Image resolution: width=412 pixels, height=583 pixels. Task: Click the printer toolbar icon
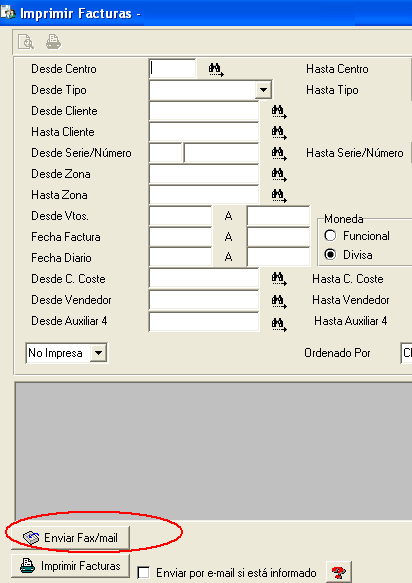coord(54,42)
